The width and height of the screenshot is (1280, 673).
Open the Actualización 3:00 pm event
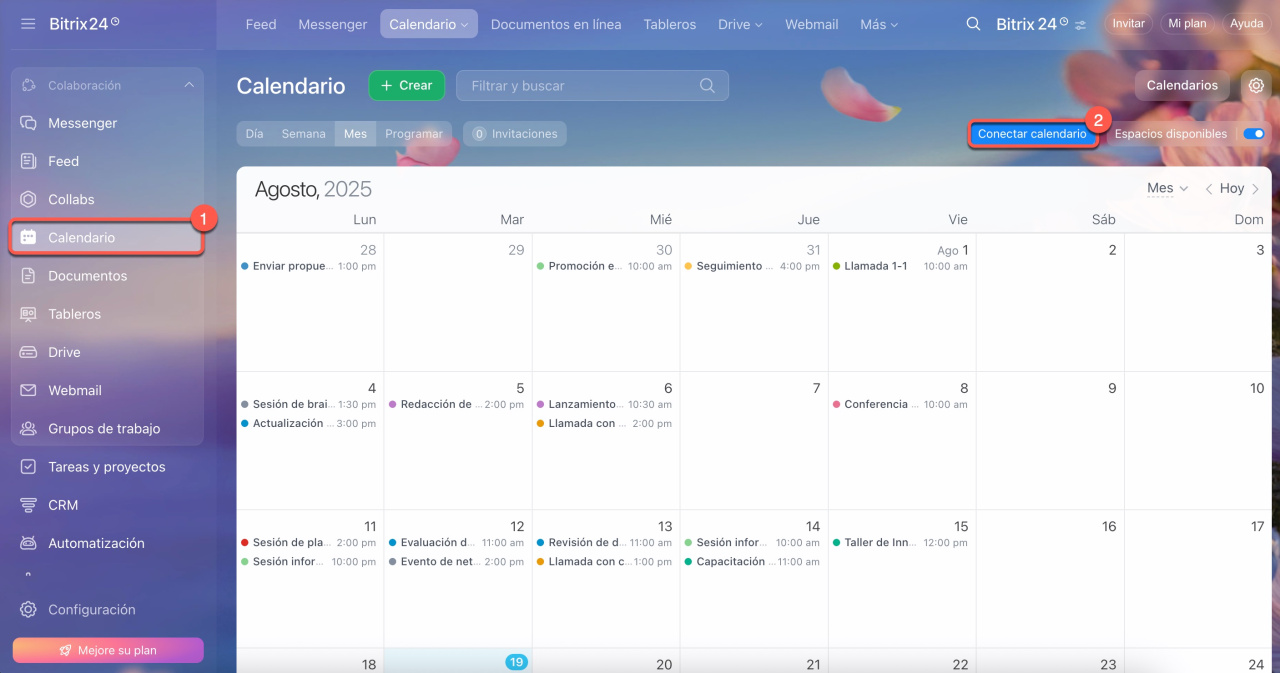click(309, 424)
